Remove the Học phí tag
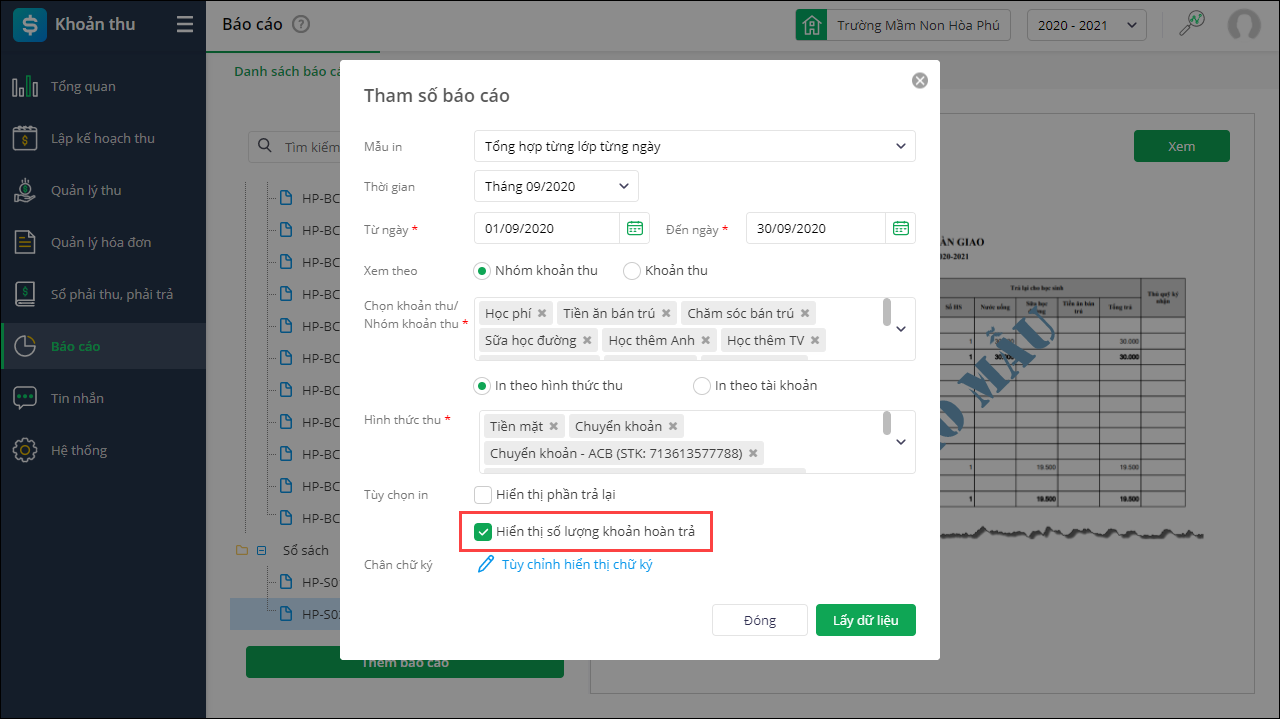The width and height of the screenshot is (1280, 719). (x=542, y=313)
